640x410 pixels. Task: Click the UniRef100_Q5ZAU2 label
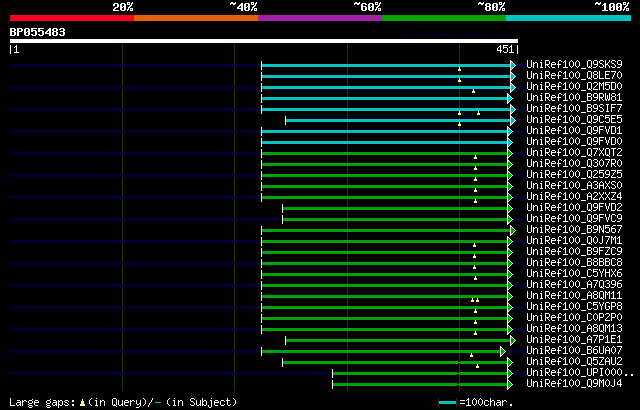point(574,362)
